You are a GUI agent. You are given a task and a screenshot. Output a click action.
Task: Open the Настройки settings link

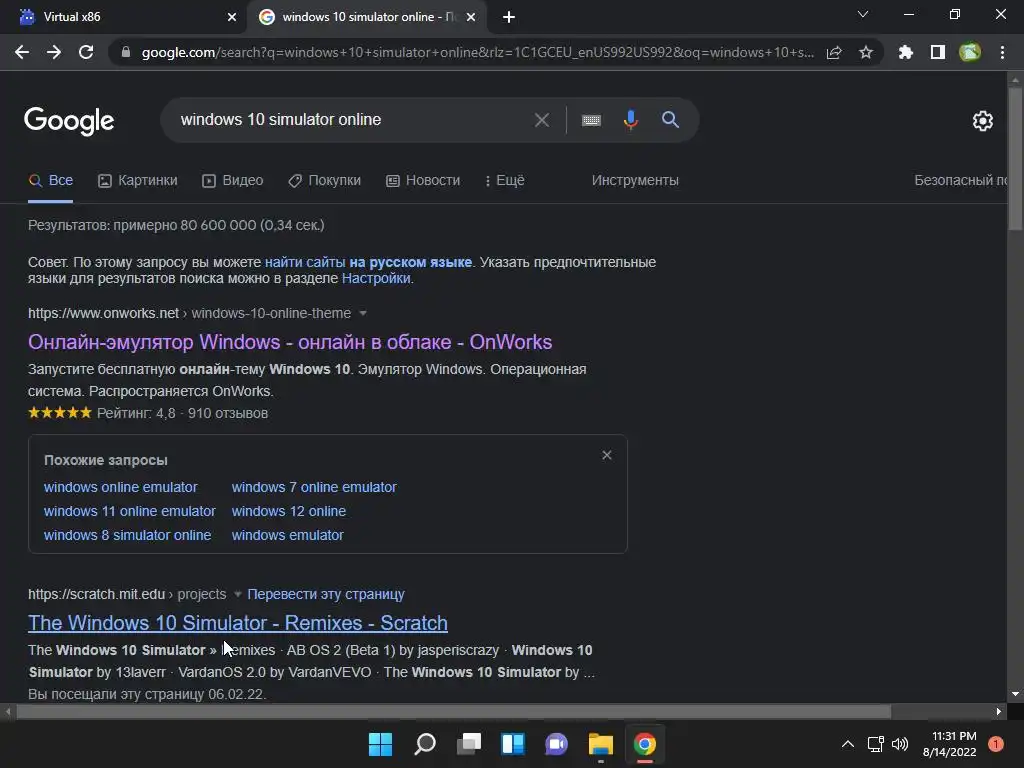point(376,278)
